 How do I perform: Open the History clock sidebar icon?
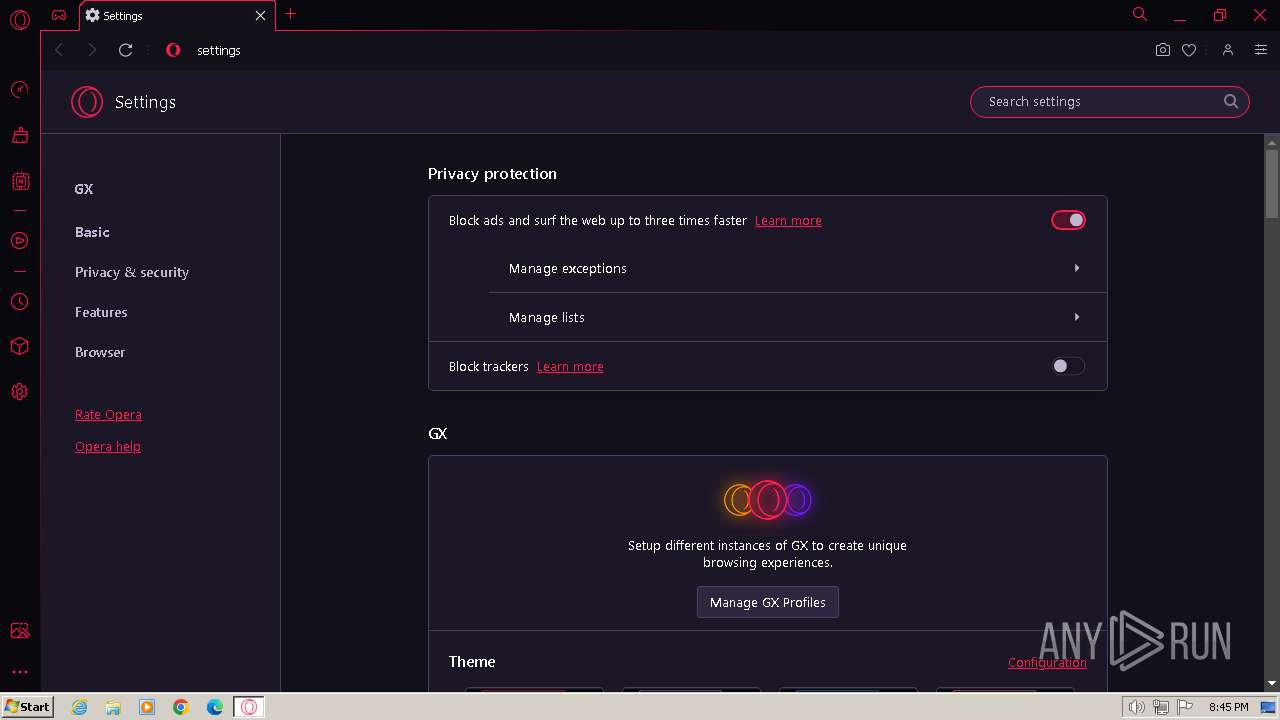point(19,301)
